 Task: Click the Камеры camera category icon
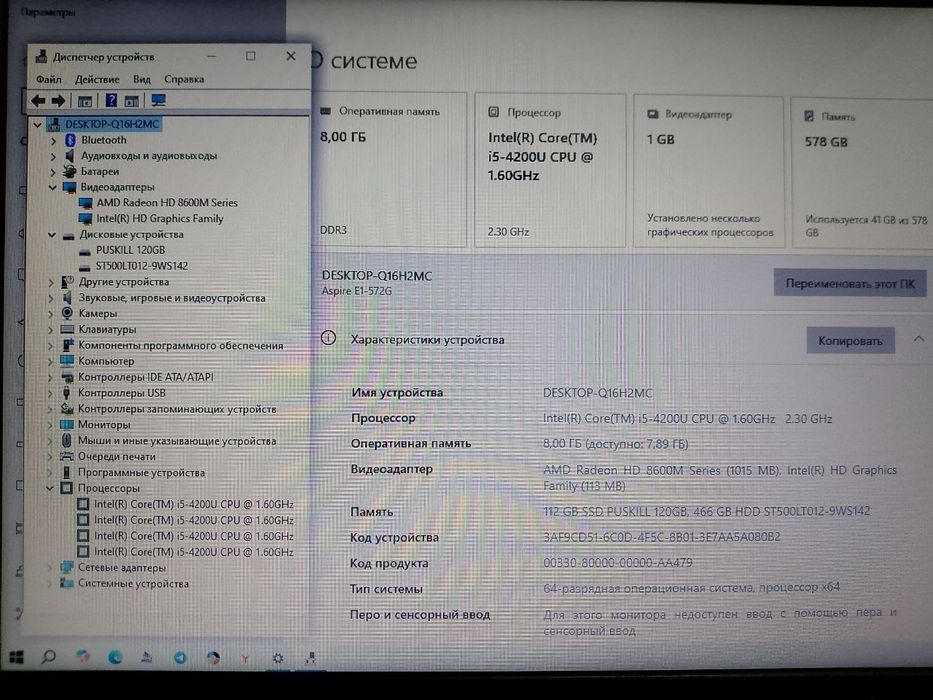(x=67, y=313)
